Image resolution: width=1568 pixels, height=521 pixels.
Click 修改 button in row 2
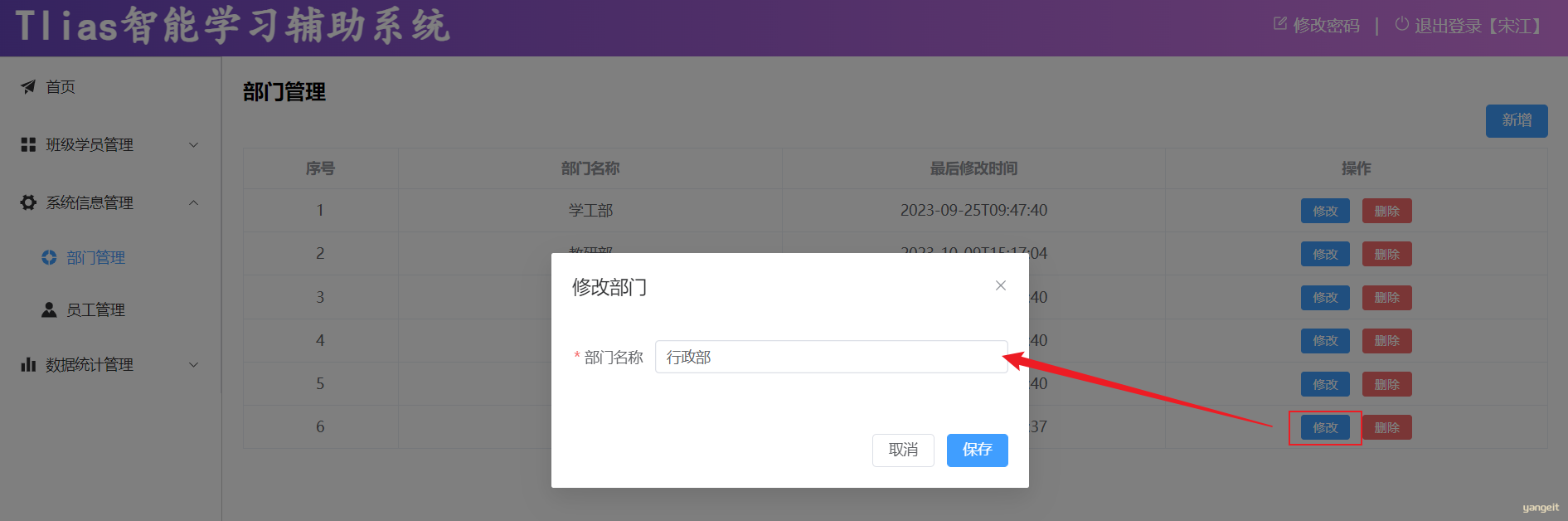tap(1325, 254)
